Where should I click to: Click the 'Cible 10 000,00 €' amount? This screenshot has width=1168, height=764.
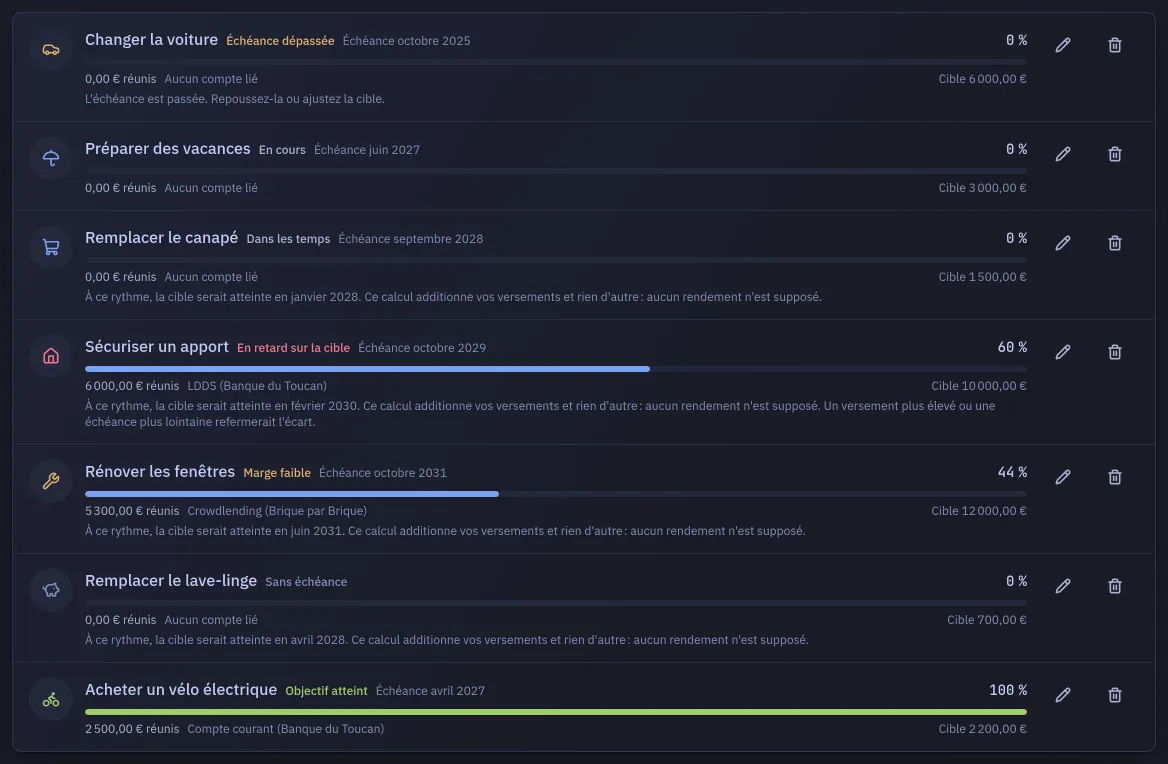(979, 386)
